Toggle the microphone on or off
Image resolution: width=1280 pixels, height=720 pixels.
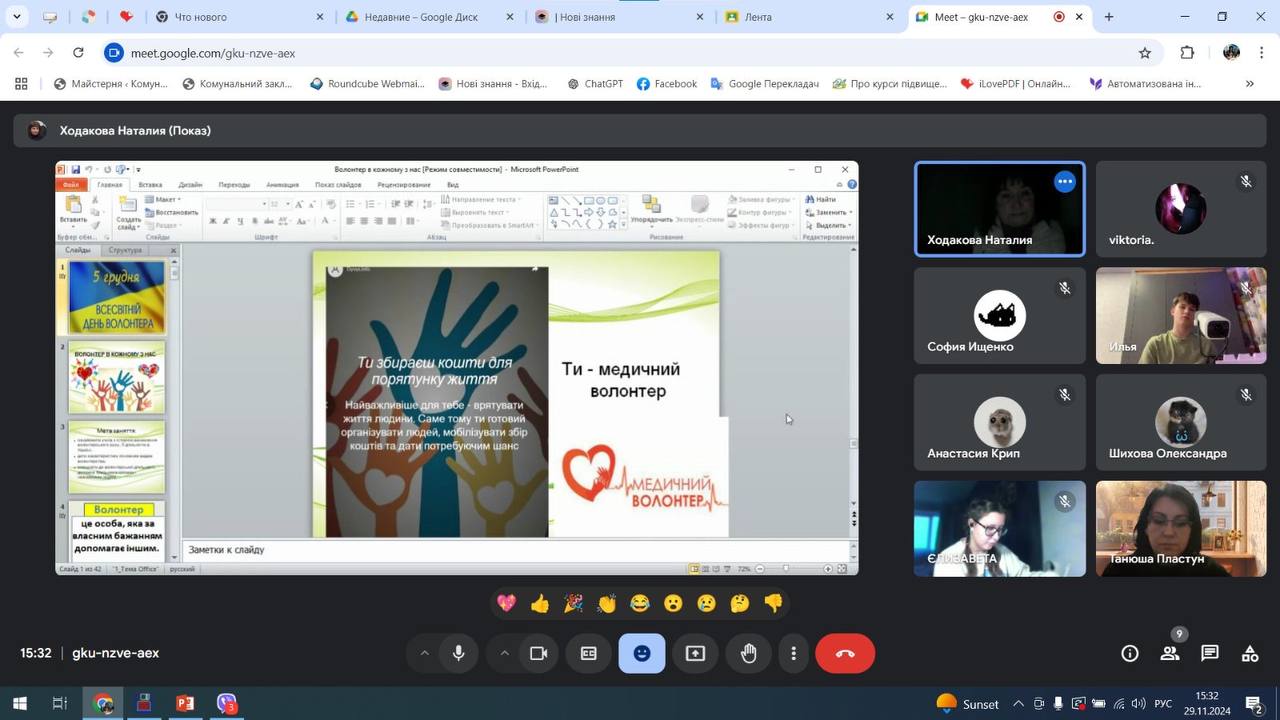point(458,653)
